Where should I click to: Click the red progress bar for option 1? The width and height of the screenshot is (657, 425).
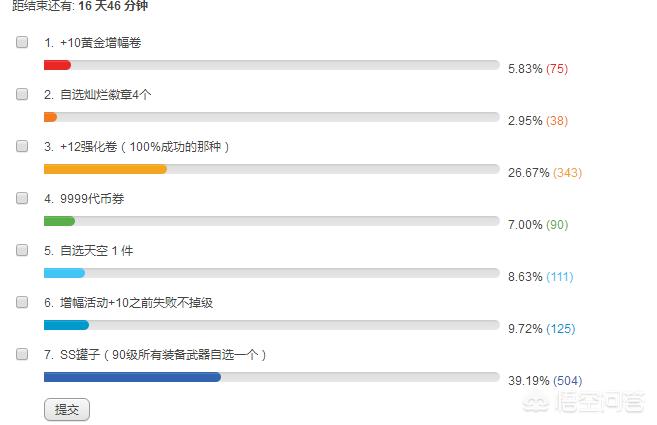click(x=57, y=65)
